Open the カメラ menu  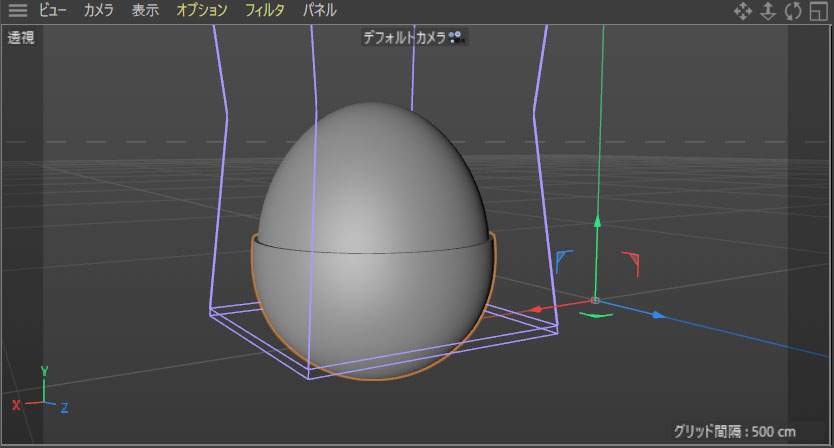click(x=98, y=11)
